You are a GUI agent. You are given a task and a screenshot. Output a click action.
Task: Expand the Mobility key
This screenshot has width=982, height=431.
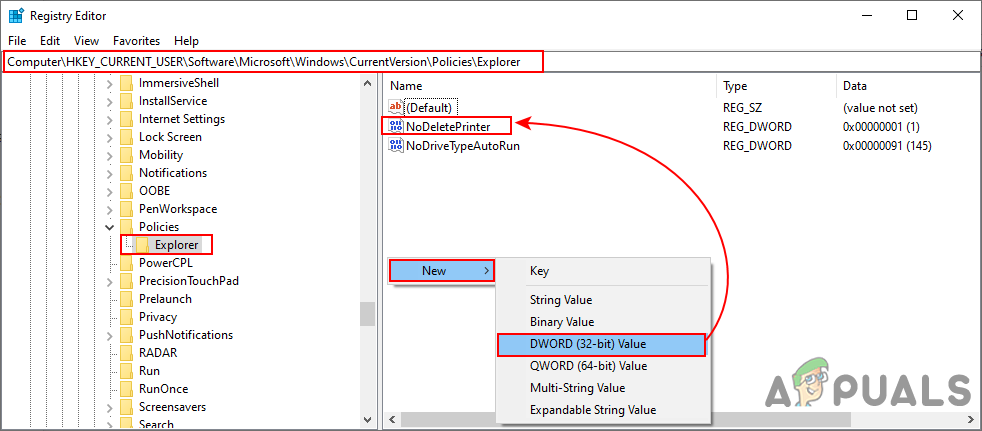[110, 155]
